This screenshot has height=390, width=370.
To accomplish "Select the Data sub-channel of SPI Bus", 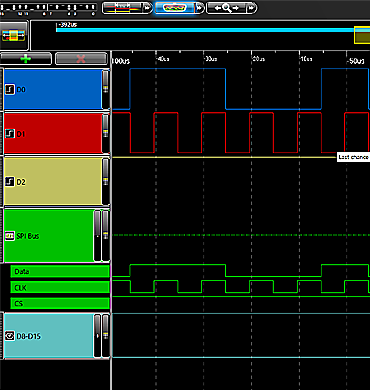I will click(60, 271).
